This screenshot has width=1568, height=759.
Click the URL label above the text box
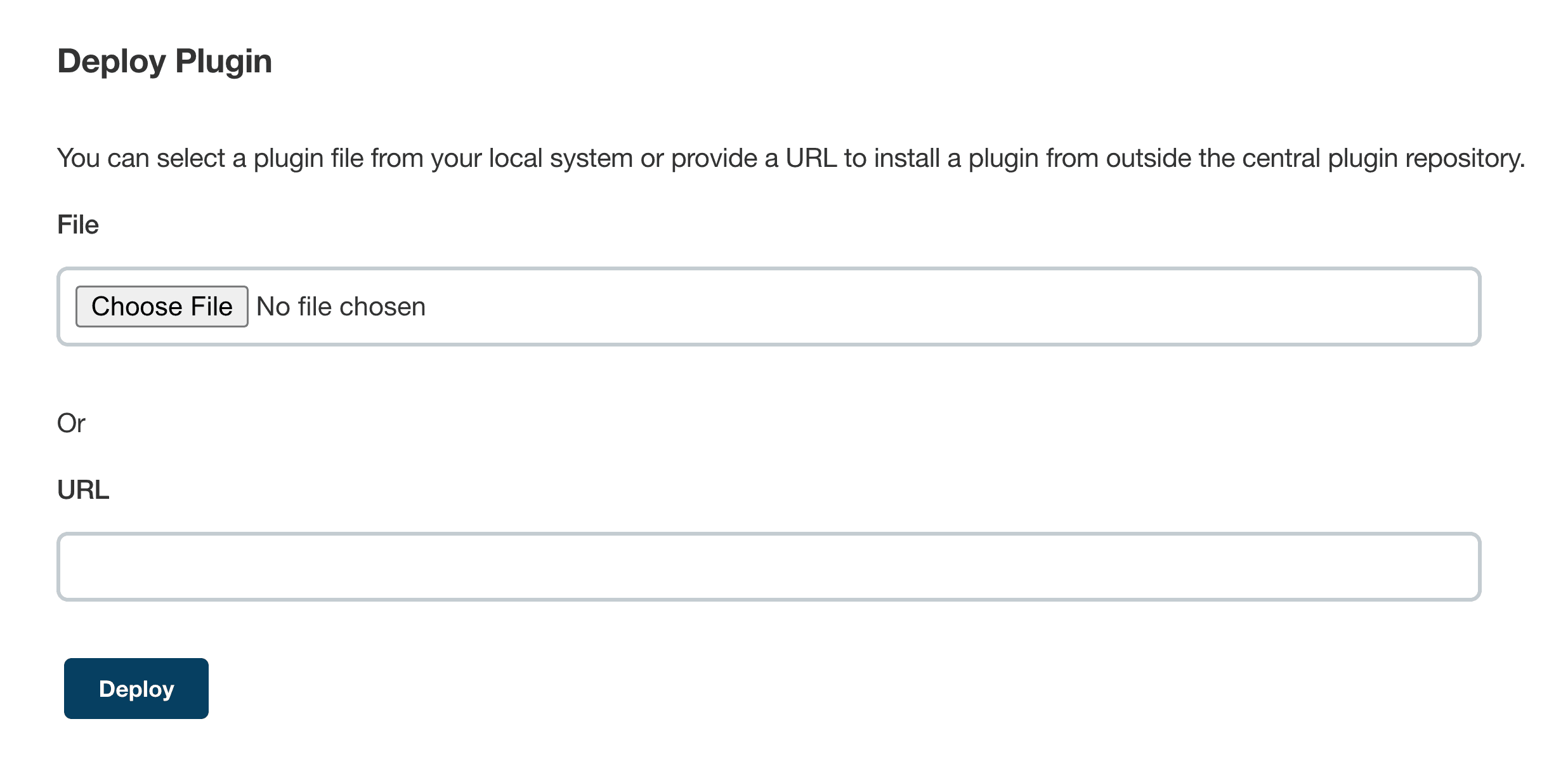[83, 489]
